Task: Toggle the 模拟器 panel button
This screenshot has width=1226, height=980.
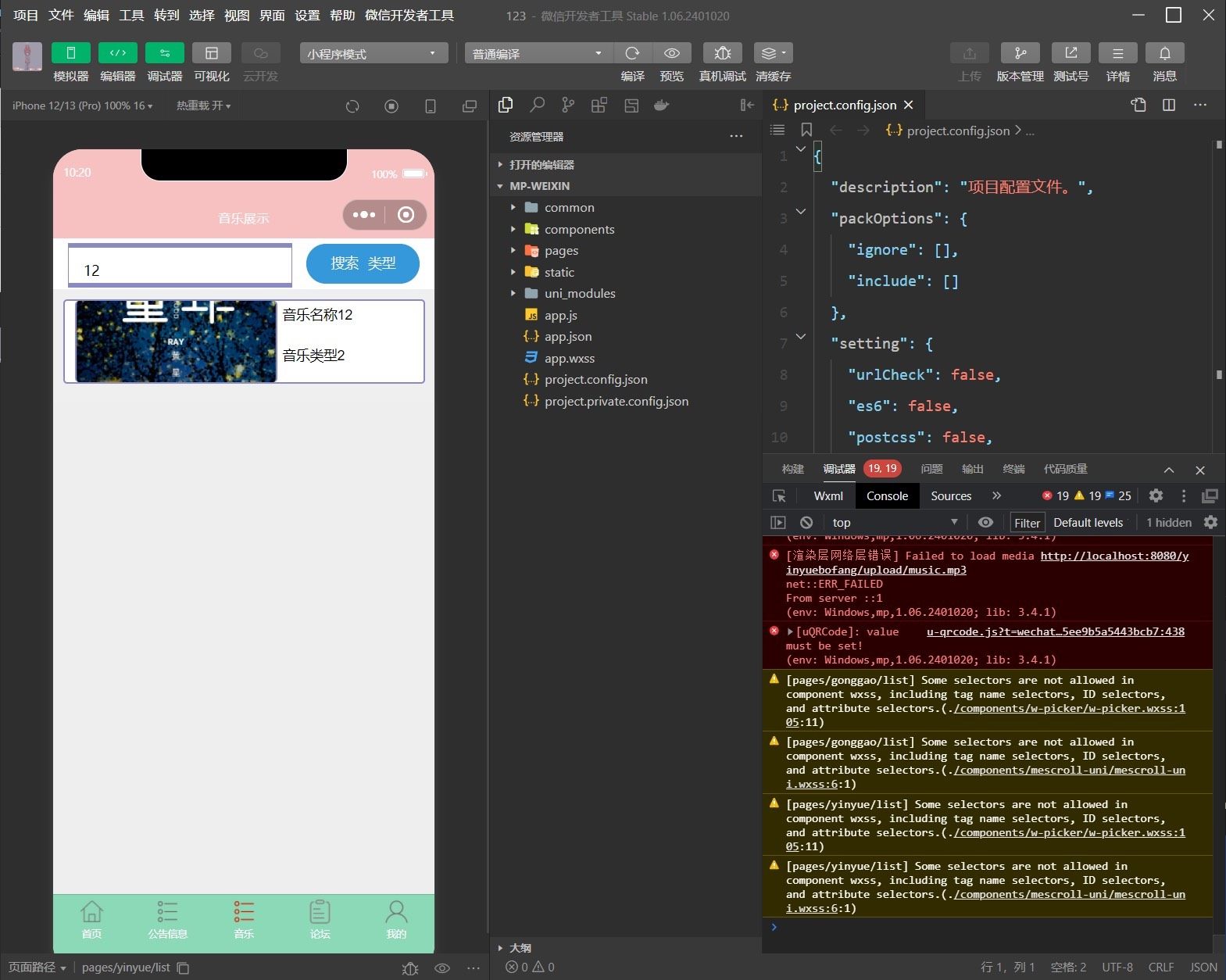Action: tap(70, 53)
